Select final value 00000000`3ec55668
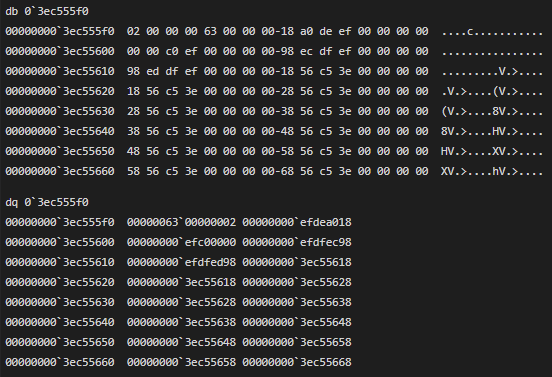Viewport: 552px width, 377px height. point(297,362)
